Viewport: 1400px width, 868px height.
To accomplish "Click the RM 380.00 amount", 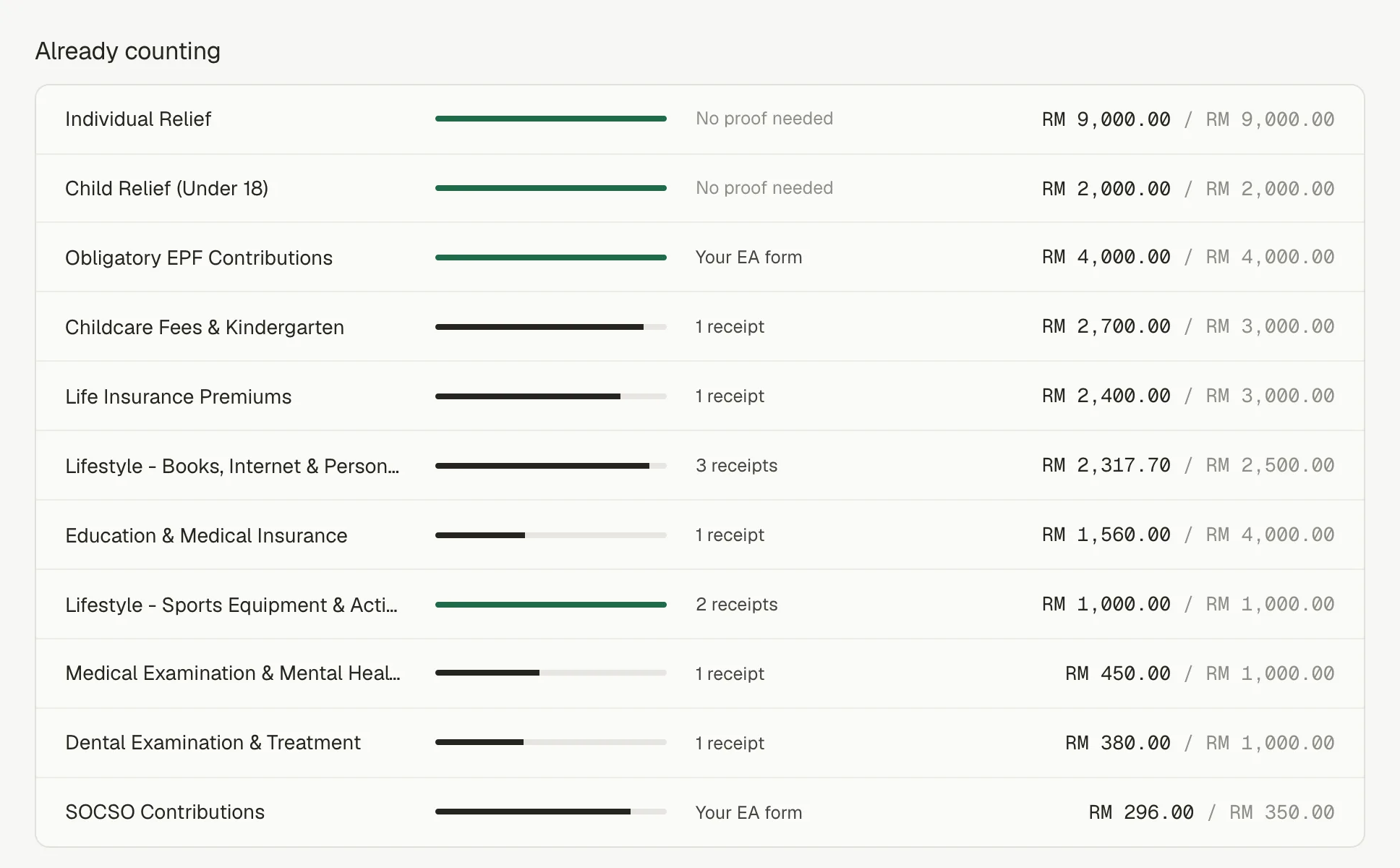I will (x=1118, y=743).
